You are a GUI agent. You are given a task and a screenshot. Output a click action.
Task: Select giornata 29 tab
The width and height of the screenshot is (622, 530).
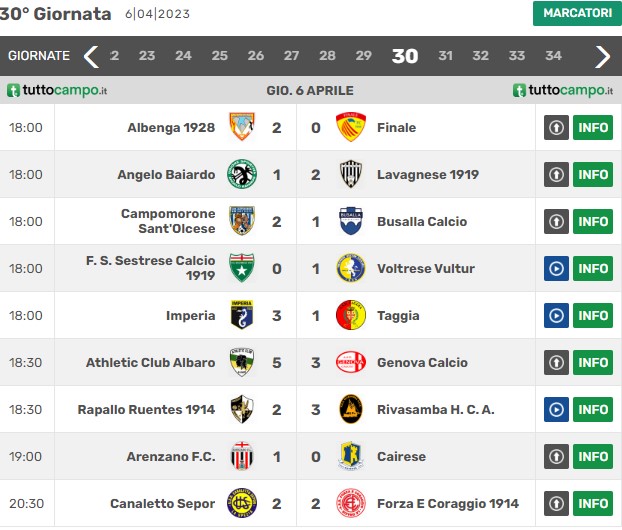coord(363,56)
